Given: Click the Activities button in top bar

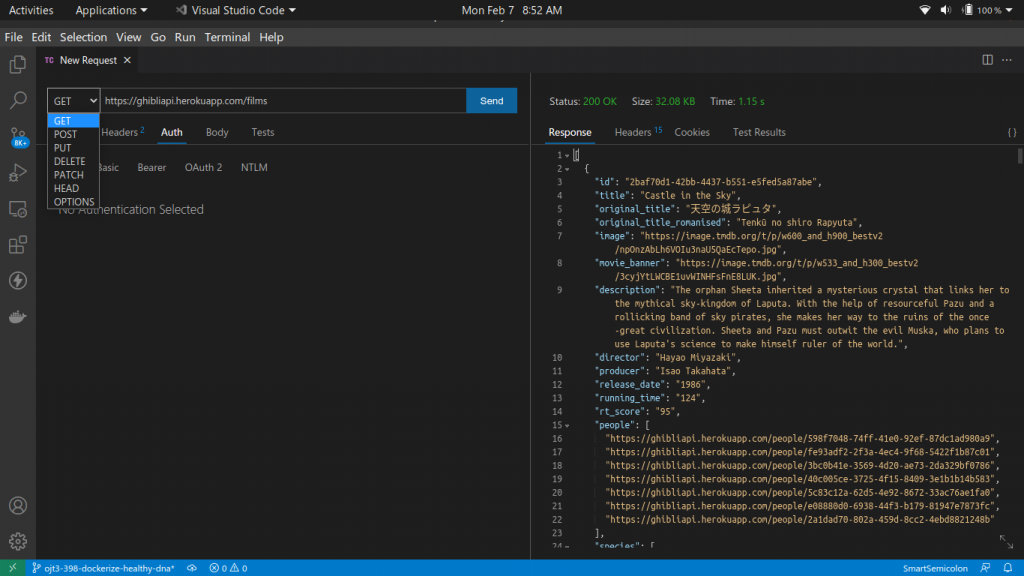Looking at the screenshot, I should [x=31, y=10].
